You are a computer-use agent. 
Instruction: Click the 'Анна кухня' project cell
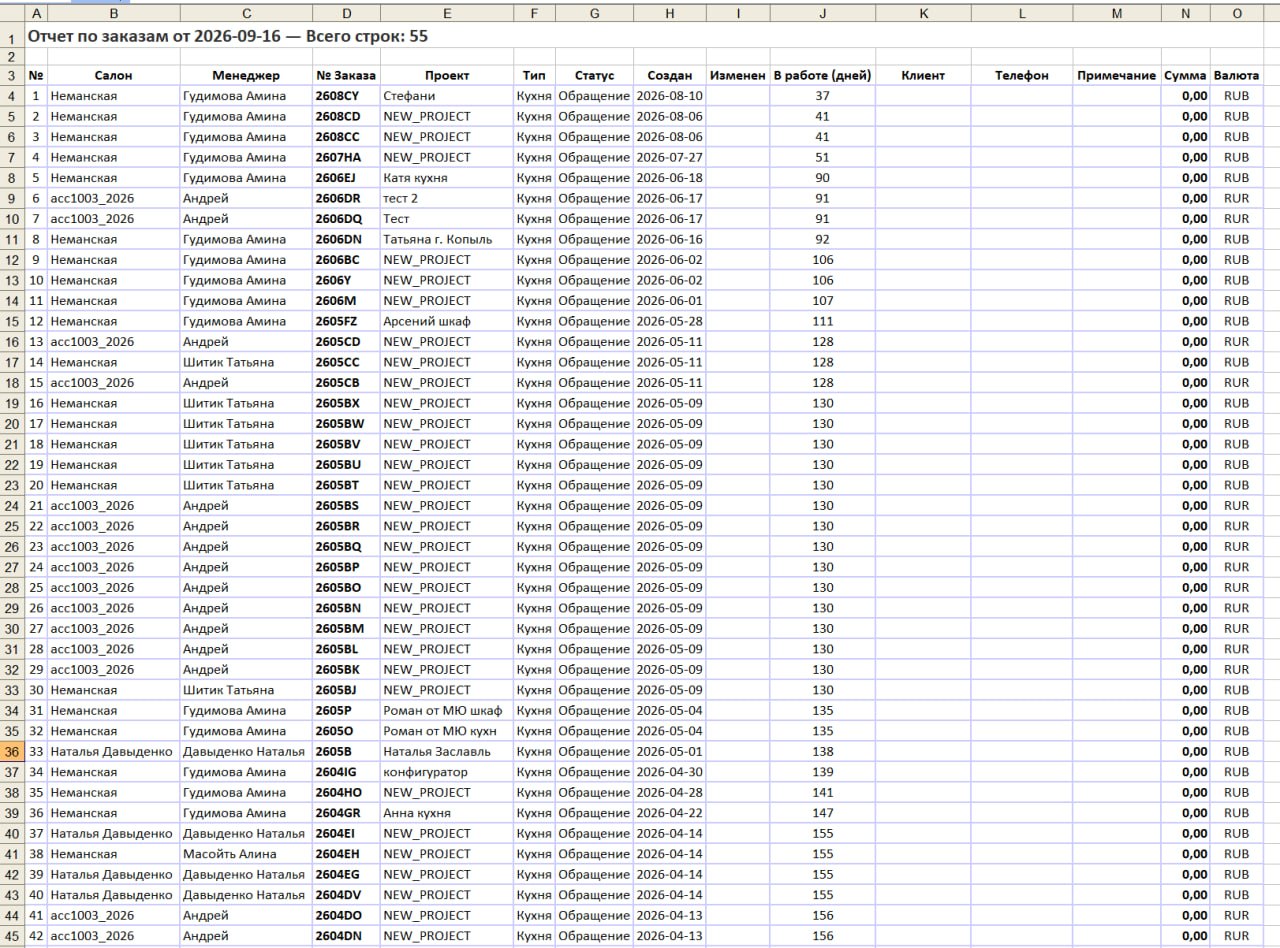[x=447, y=813]
